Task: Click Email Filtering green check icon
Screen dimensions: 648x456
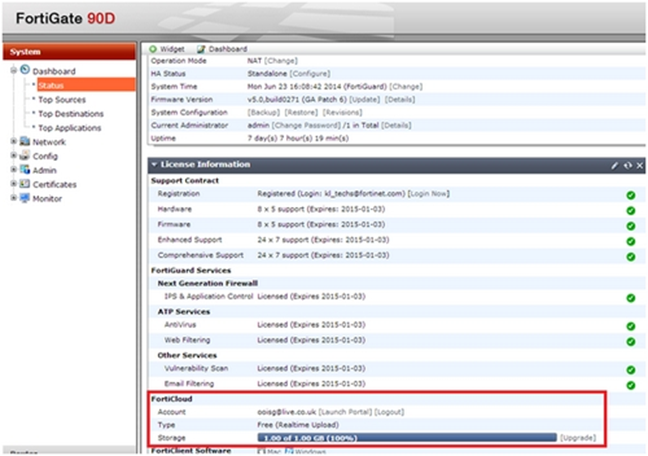Action: tap(631, 385)
